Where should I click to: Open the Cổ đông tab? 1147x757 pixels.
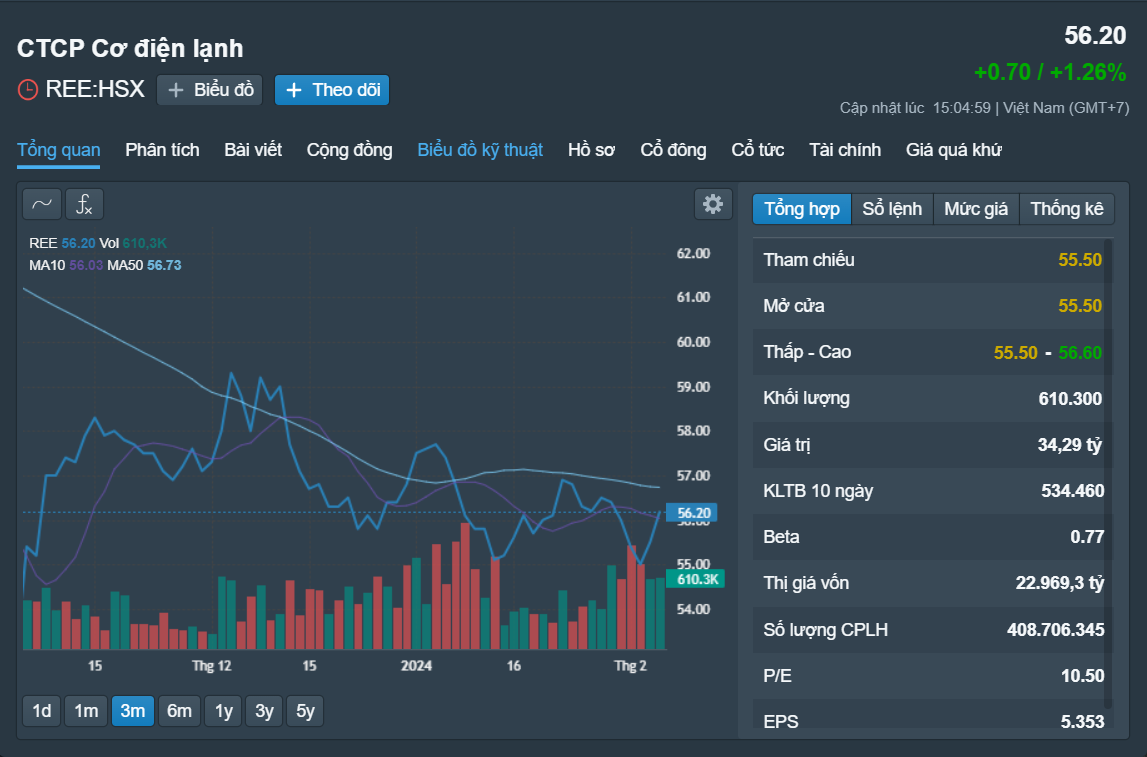tap(673, 150)
